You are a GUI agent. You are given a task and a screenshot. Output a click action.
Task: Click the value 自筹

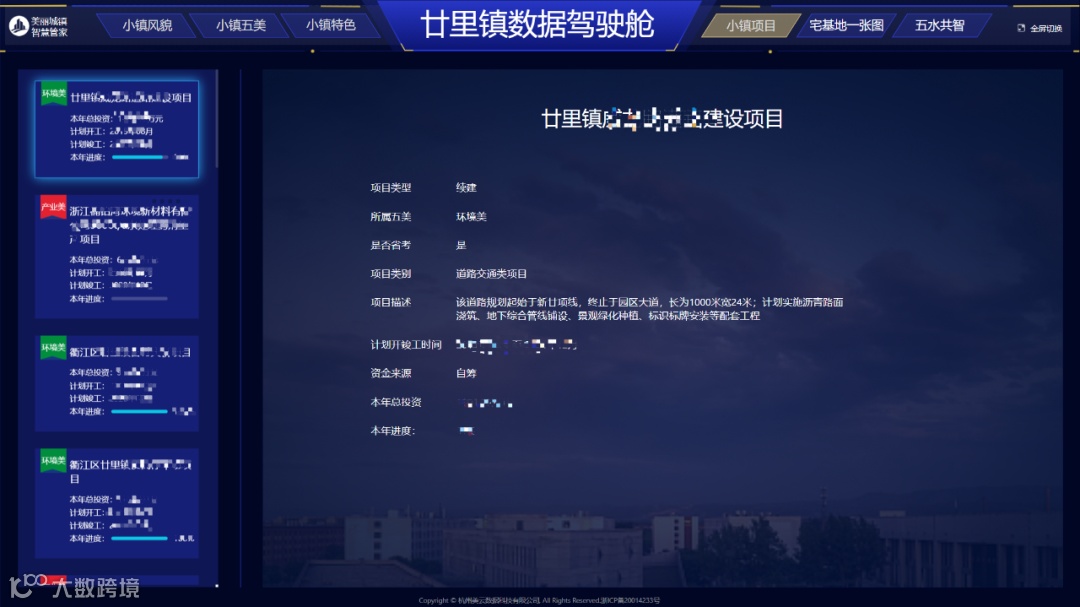coord(466,373)
